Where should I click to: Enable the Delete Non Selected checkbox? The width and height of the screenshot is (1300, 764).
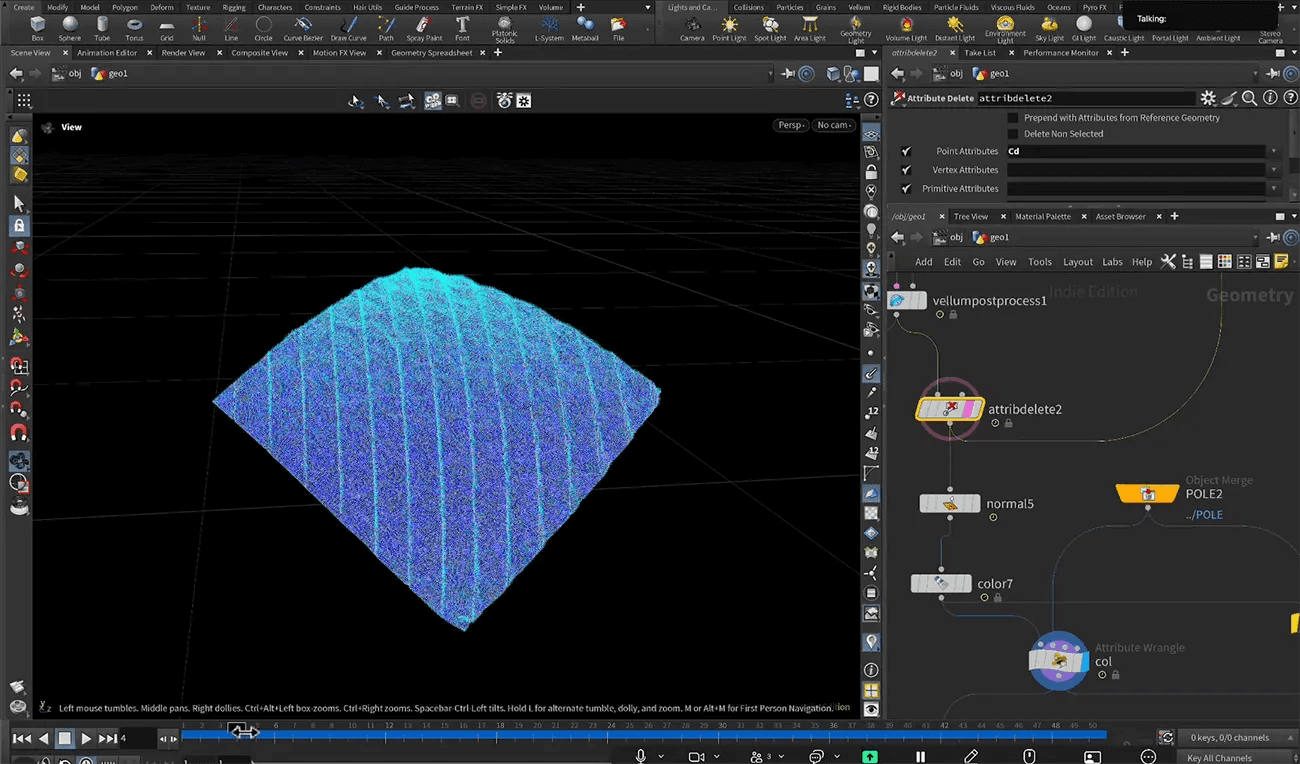[x=1013, y=133]
